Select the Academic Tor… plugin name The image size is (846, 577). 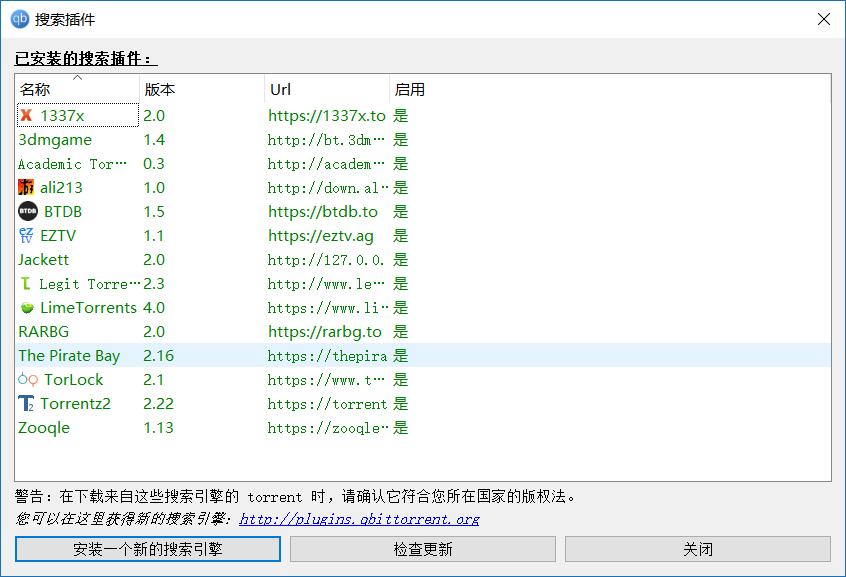point(72,164)
